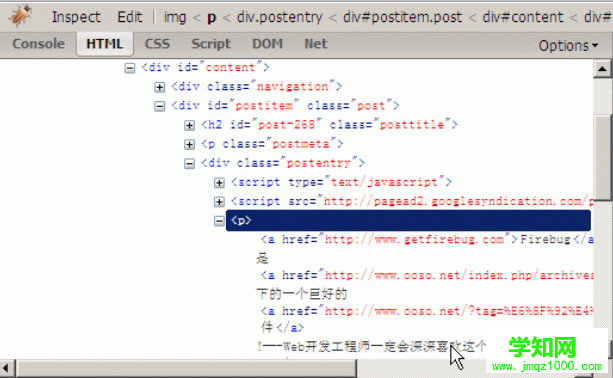Select the script type=text/javascript tag
Image resolution: width=613 pixels, height=378 pixels.
click(x=341, y=182)
